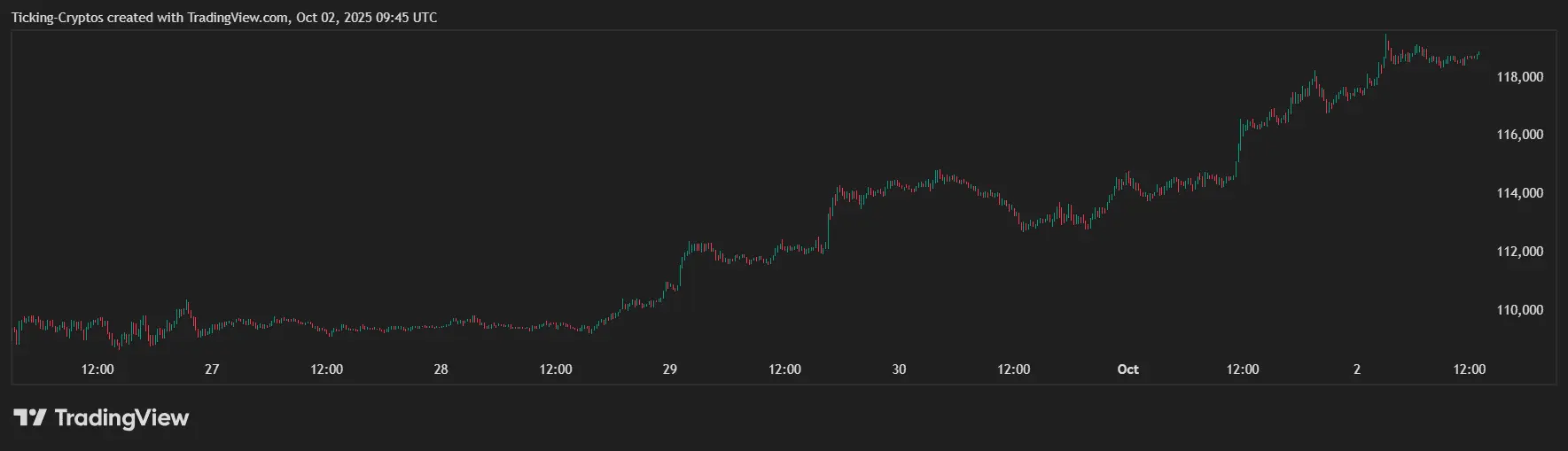Click the 12:00 label between 28 and 29
Viewport: 1568px width, 451px height.
[x=556, y=369]
